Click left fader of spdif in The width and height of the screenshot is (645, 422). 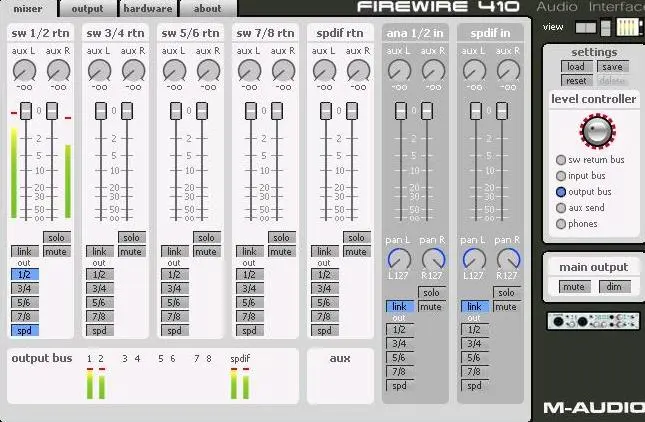point(476,111)
